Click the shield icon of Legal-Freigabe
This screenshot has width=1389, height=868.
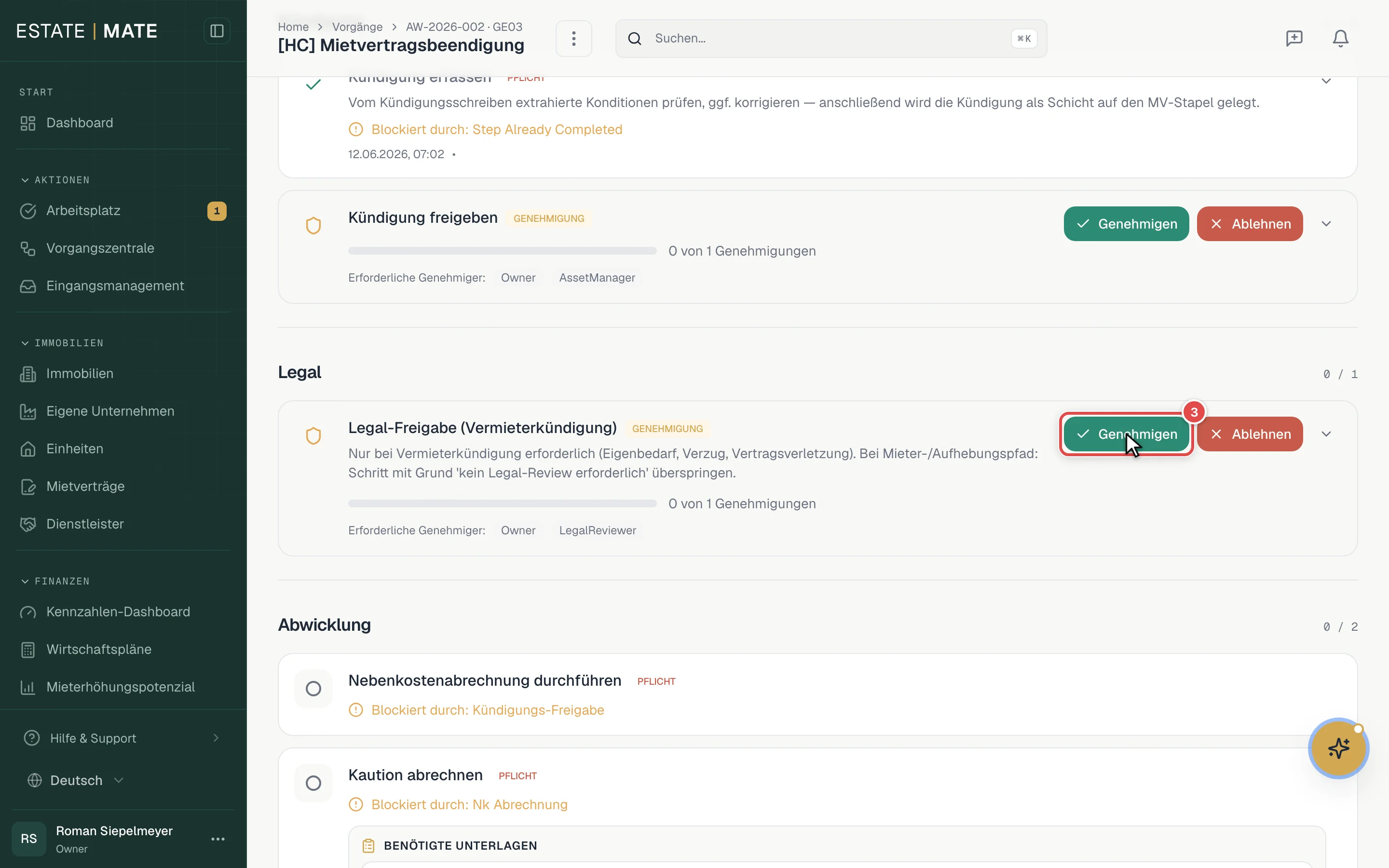coord(313,436)
